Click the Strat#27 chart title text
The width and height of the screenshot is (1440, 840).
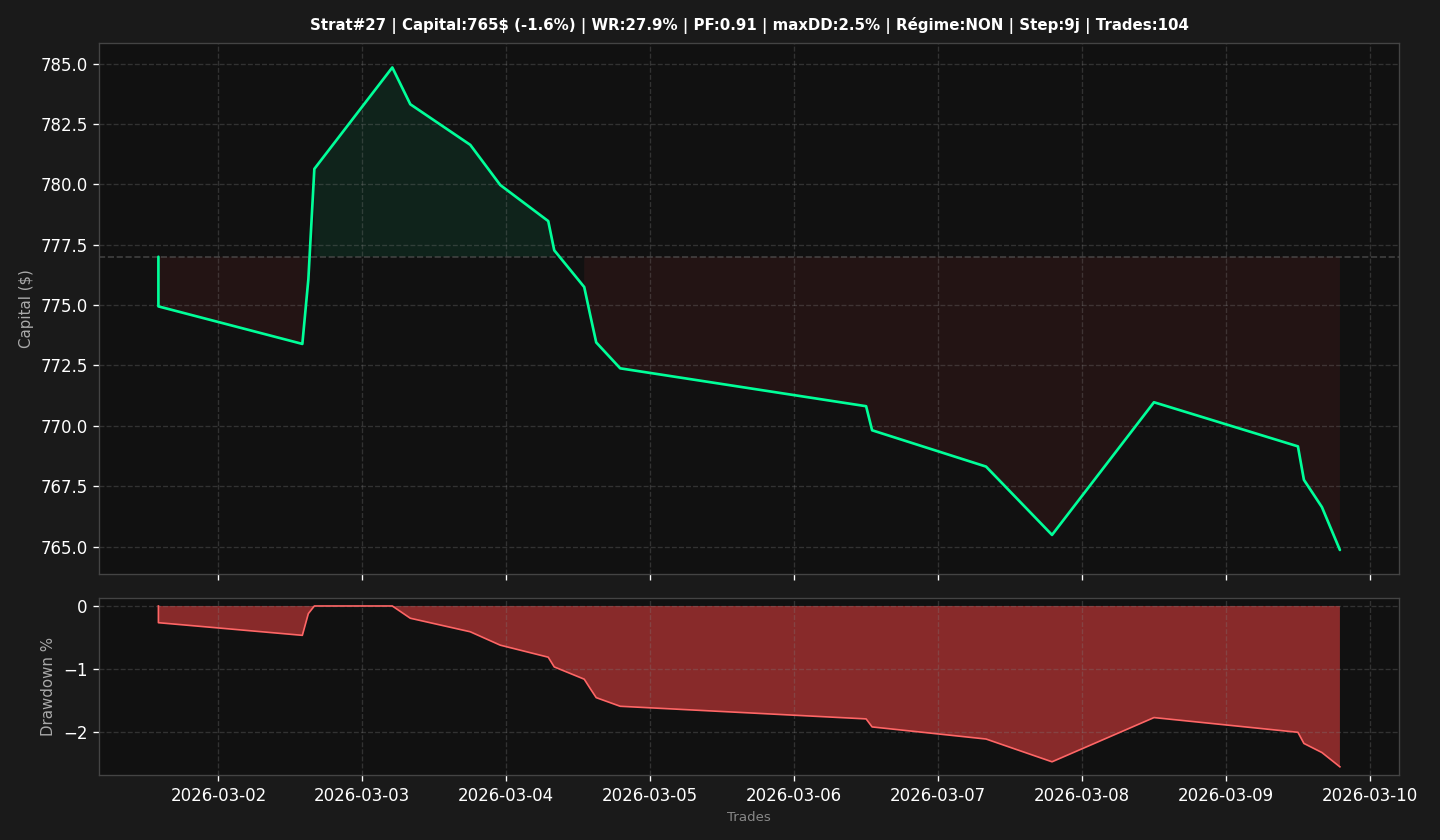click(749, 25)
